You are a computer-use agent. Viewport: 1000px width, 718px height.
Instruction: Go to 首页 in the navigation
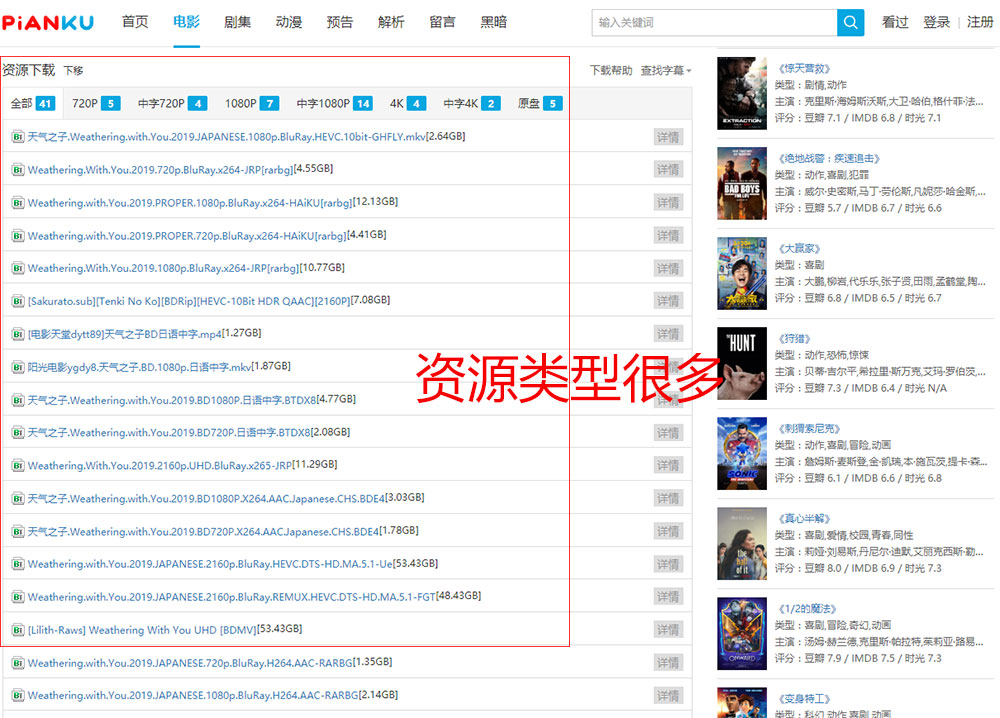click(135, 22)
